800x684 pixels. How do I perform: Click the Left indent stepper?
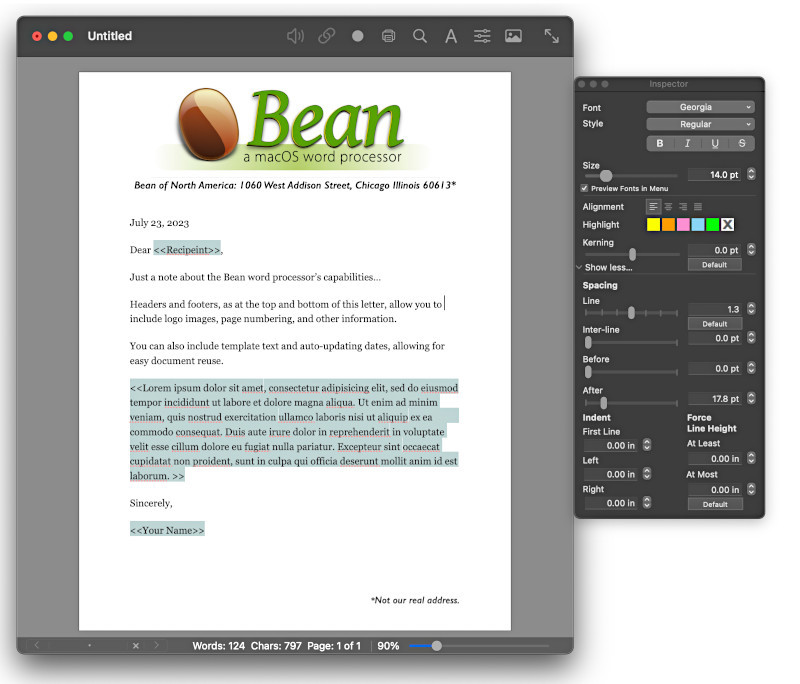(x=647, y=474)
